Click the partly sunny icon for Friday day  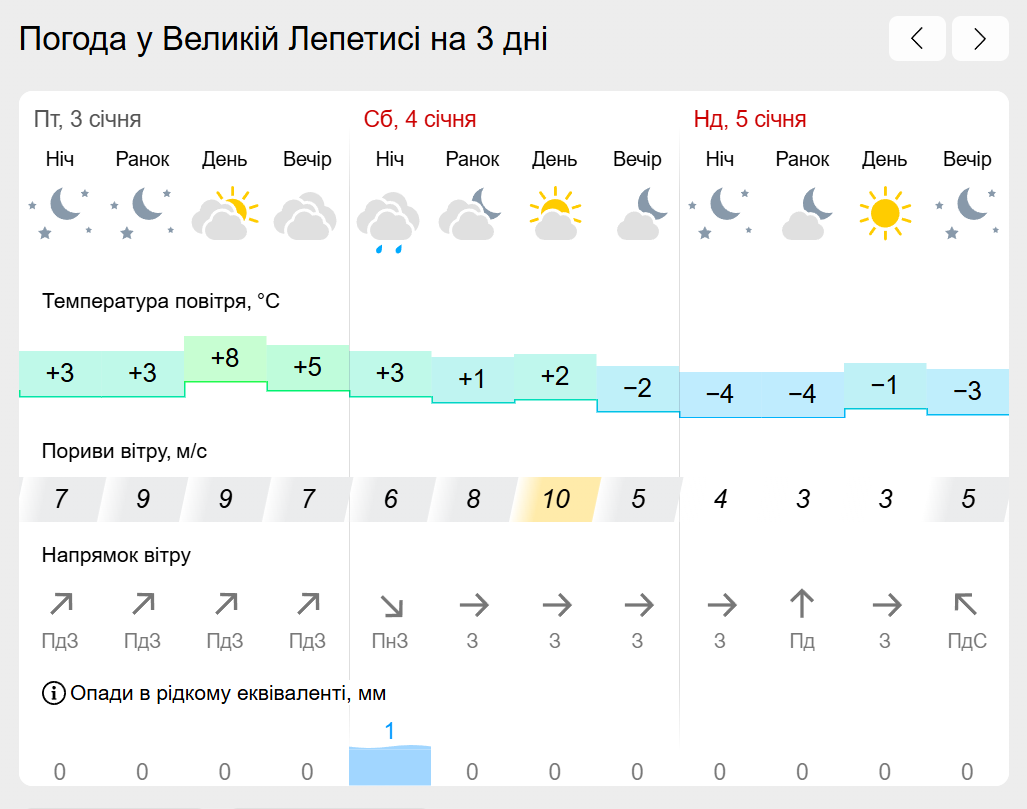225,213
